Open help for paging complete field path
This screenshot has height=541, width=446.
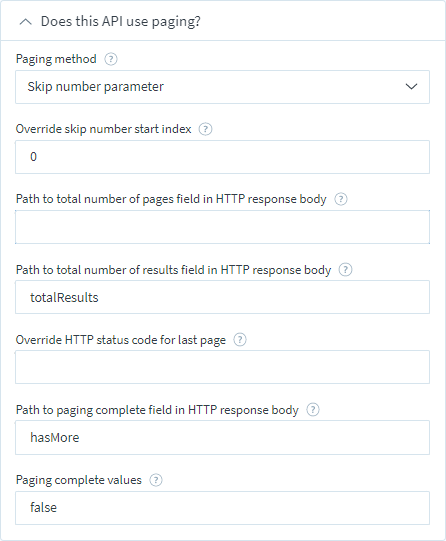[x=313, y=410]
